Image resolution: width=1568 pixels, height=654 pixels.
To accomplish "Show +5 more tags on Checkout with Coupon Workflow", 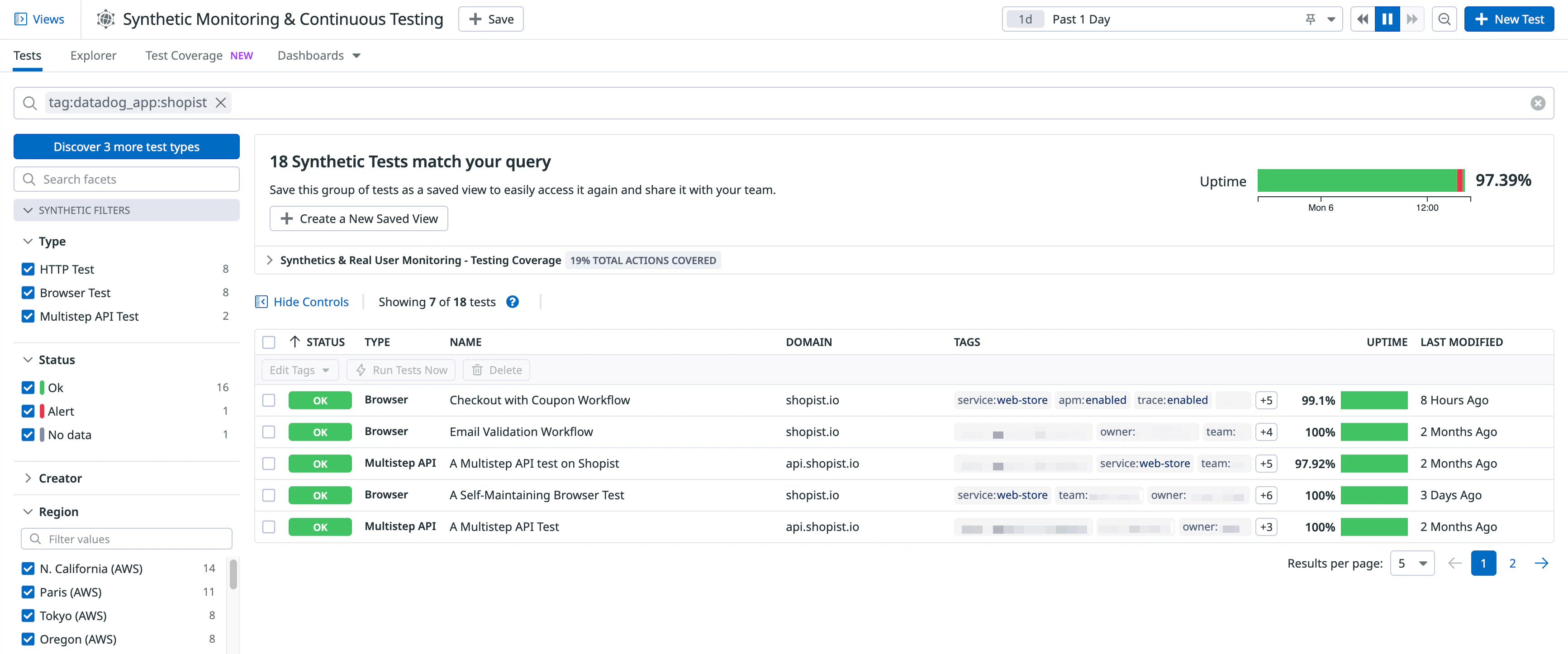I will click(1266, 400).
